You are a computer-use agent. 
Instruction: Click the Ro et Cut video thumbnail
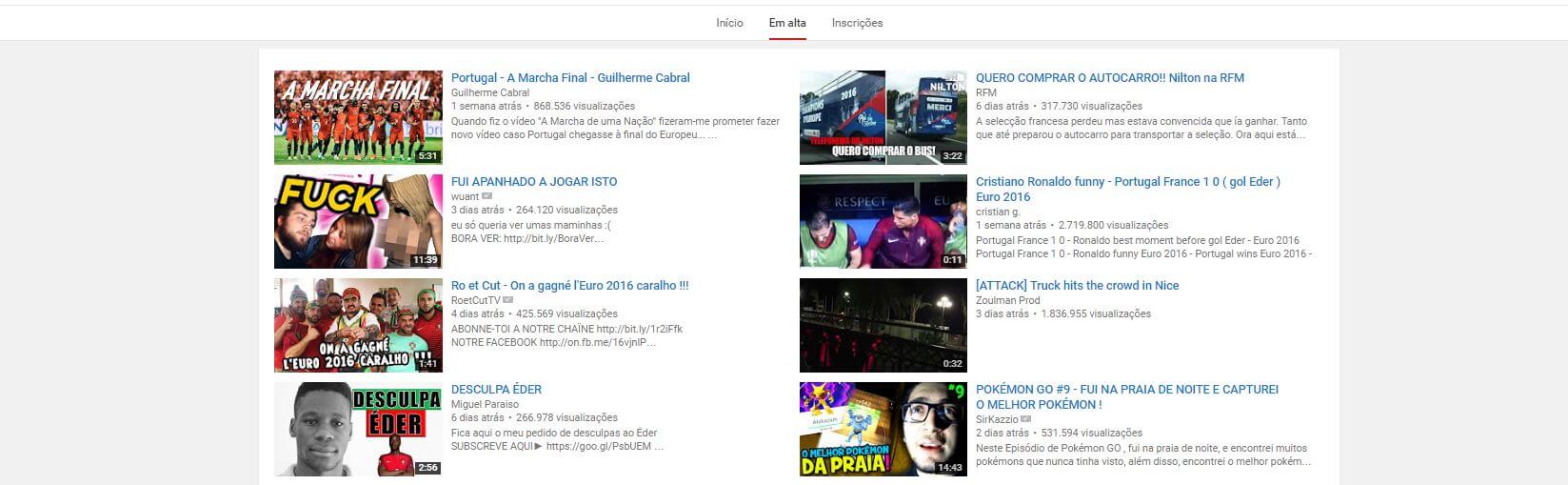tap(358, 325)
